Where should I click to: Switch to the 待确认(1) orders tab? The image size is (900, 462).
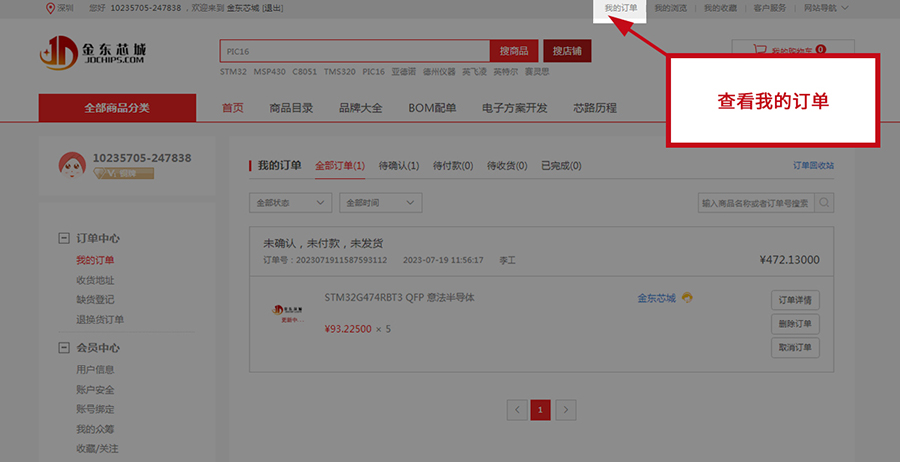(x=399, y=166)
